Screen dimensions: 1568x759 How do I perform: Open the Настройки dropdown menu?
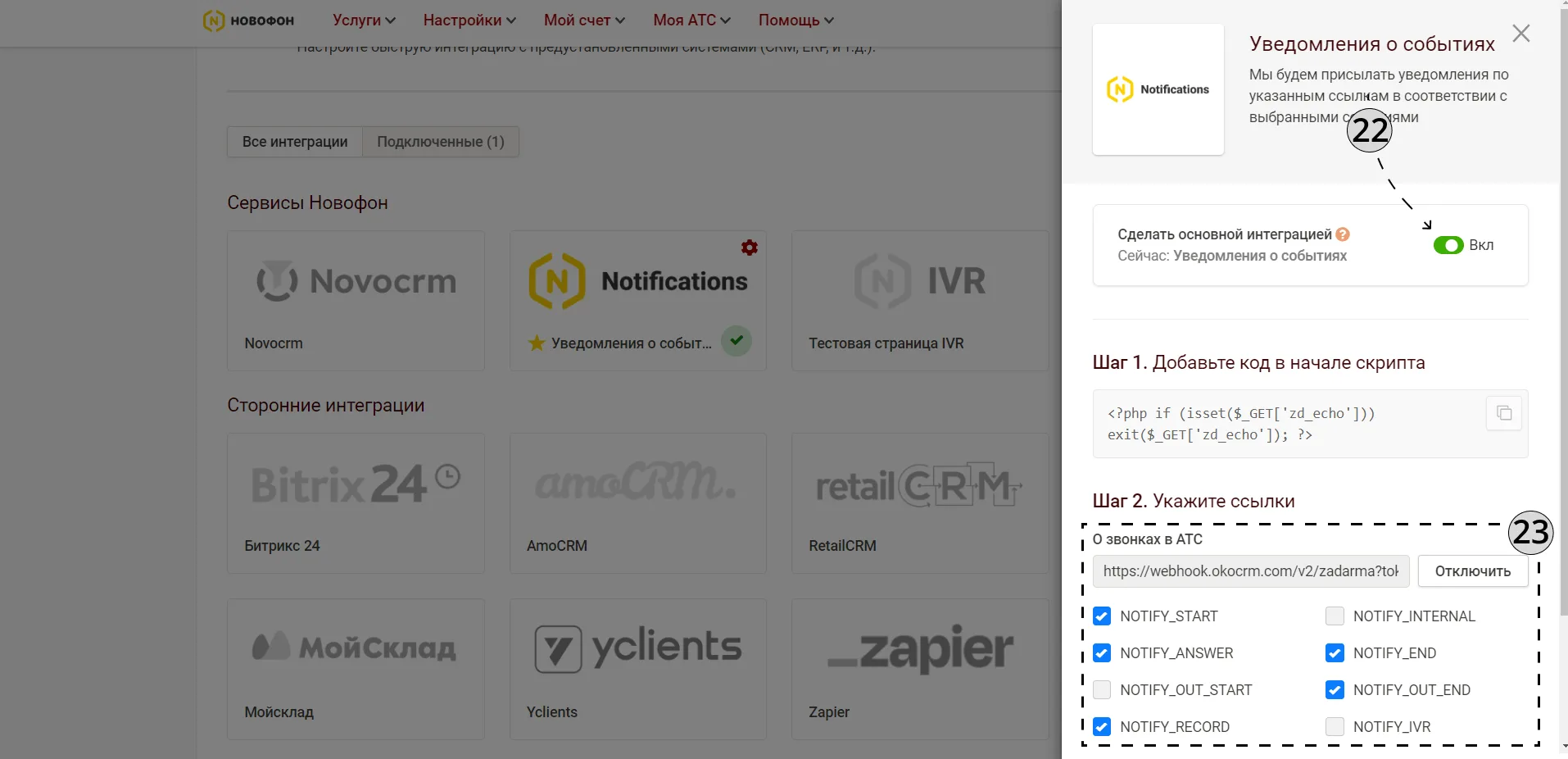[x=469, y=20]
